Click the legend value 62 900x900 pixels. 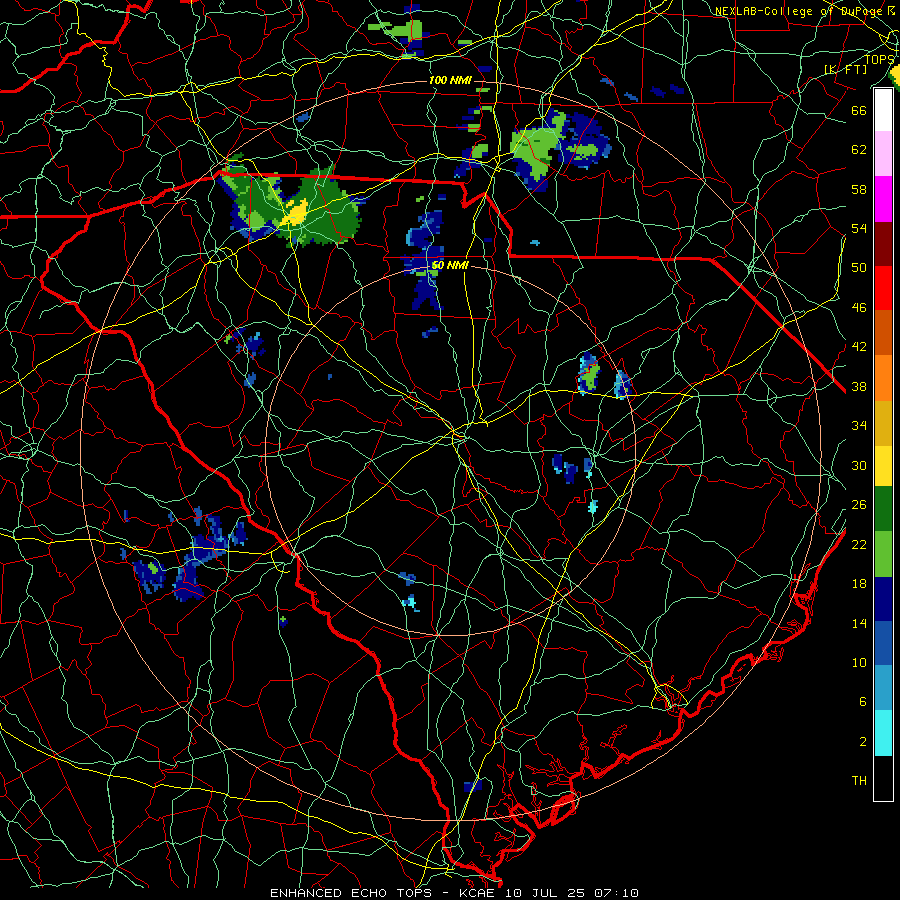(x=859, y=149)
